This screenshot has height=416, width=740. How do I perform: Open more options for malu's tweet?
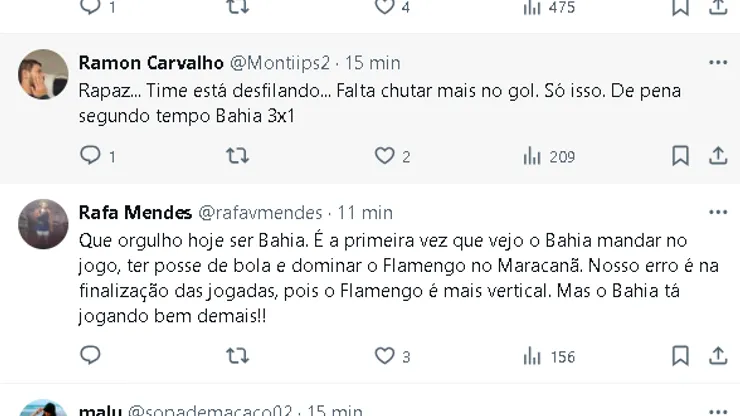coord(718,410)
